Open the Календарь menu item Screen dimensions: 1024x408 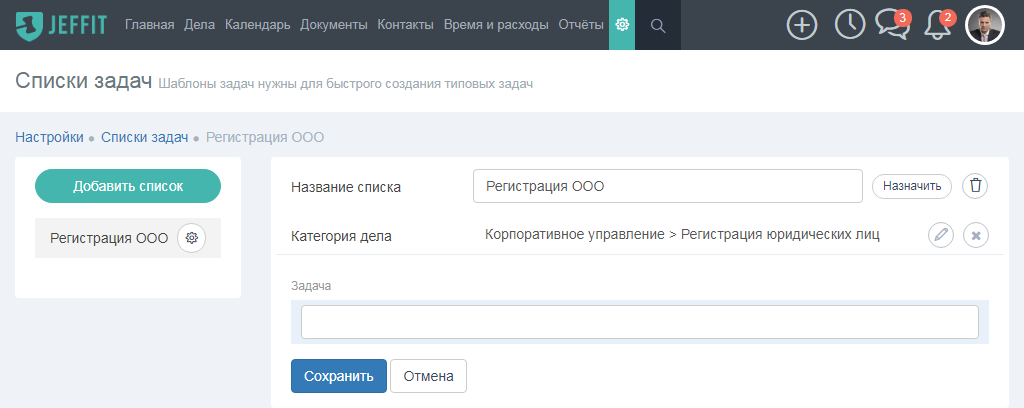point(258,25)
